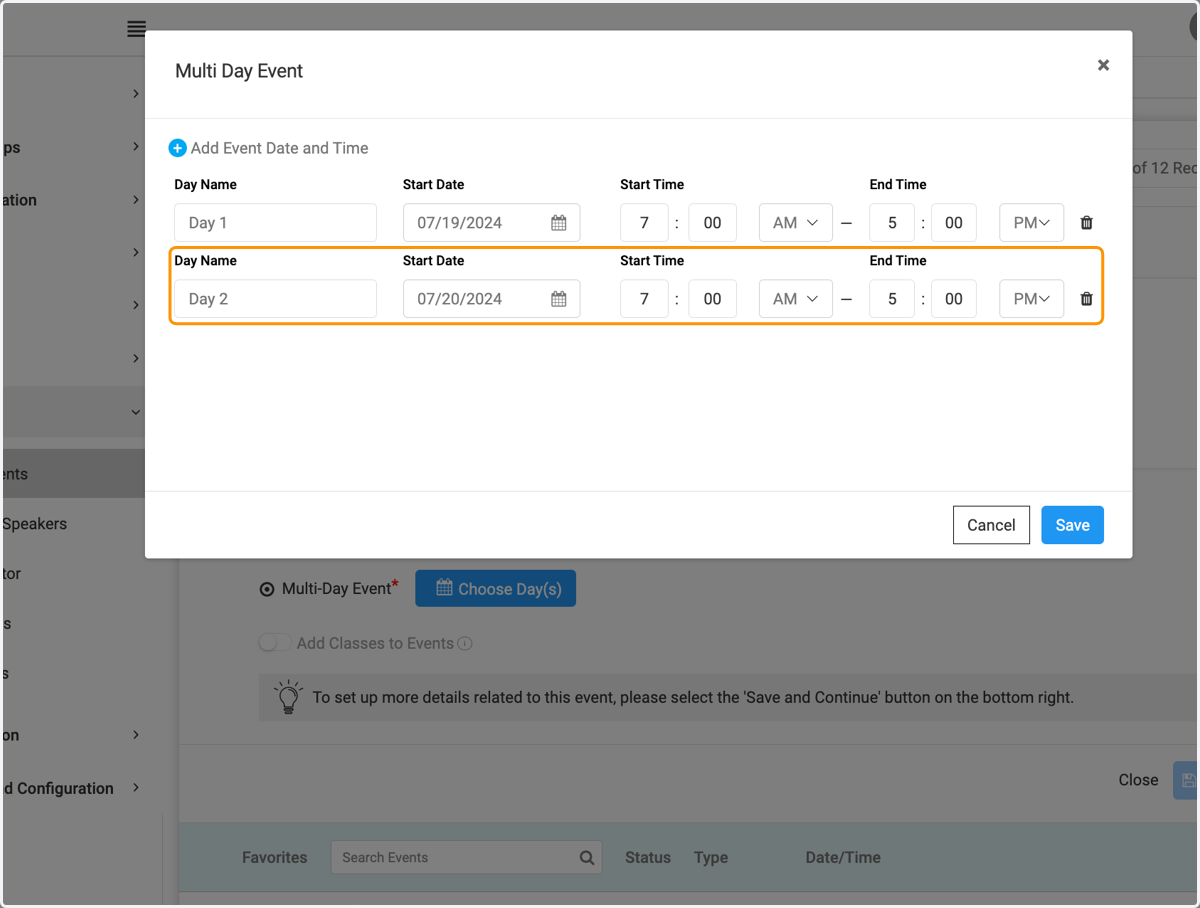Click the Type column header

tap(711, 857)
